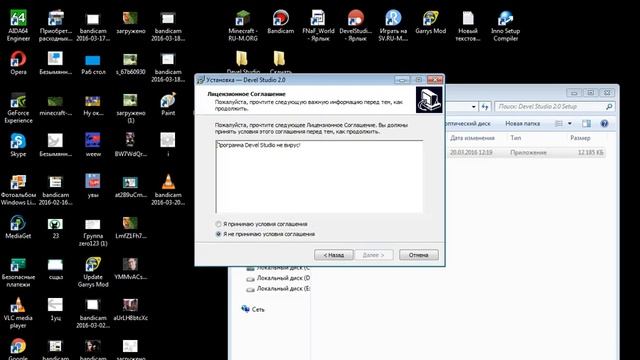Image resolution: width=640 pixels, height=360 pixels.
Task: Sort by 'Дата изменения' column header
Action: pos(473,138)
